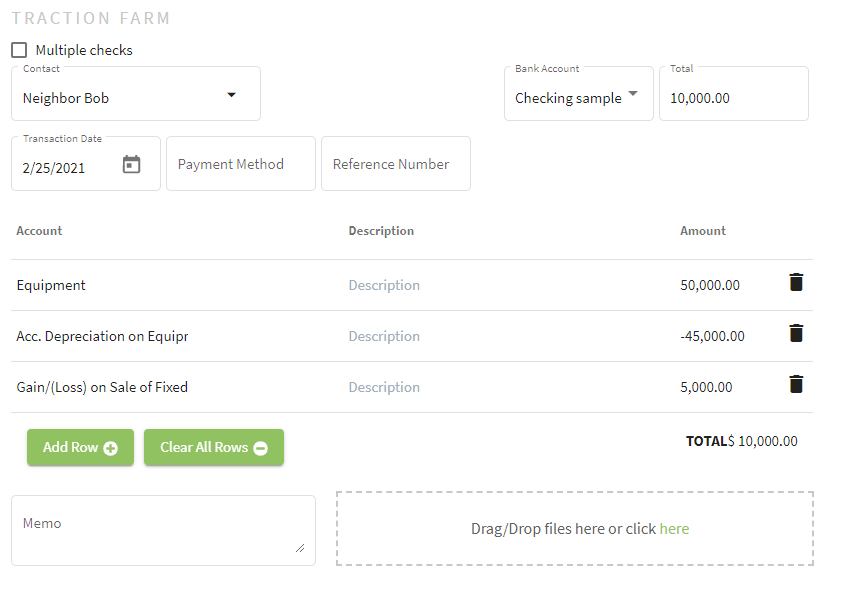Click into the Memo text area
This screenshot has width=849, height=589.
[x=163, y=531]
